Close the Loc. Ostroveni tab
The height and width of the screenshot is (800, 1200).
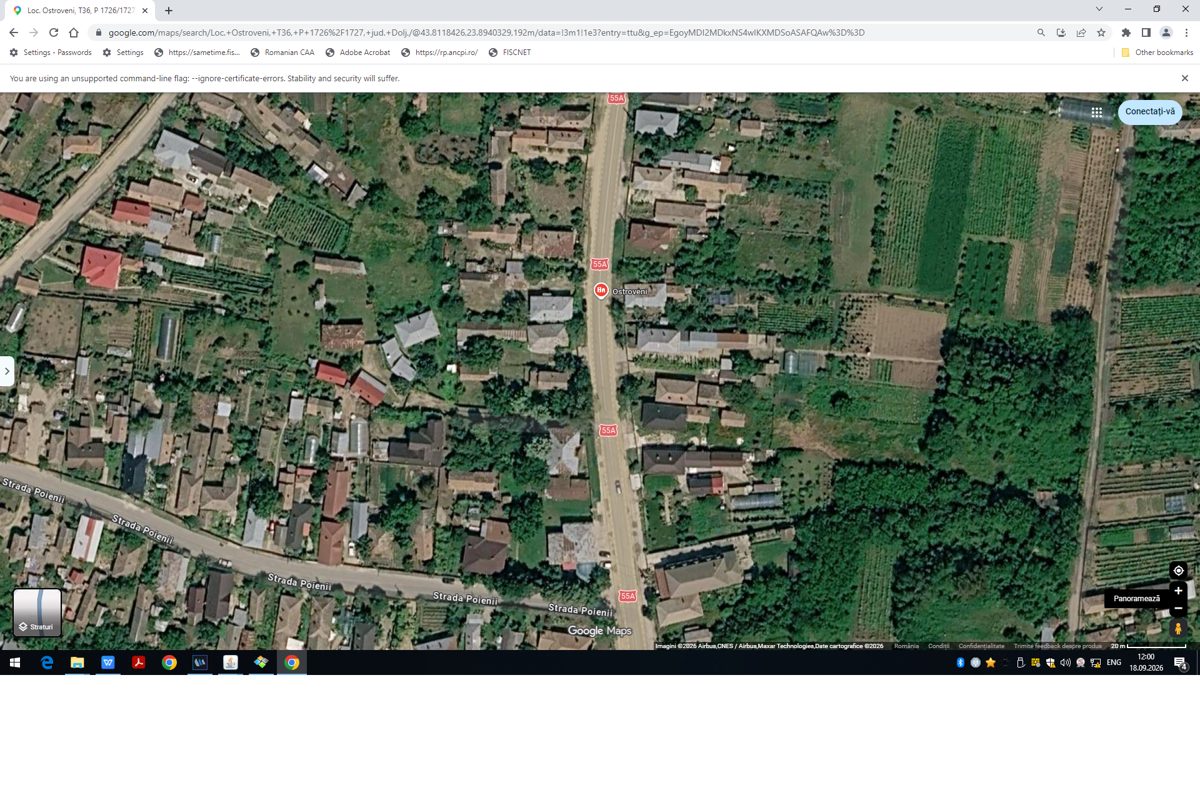(145, 10)
